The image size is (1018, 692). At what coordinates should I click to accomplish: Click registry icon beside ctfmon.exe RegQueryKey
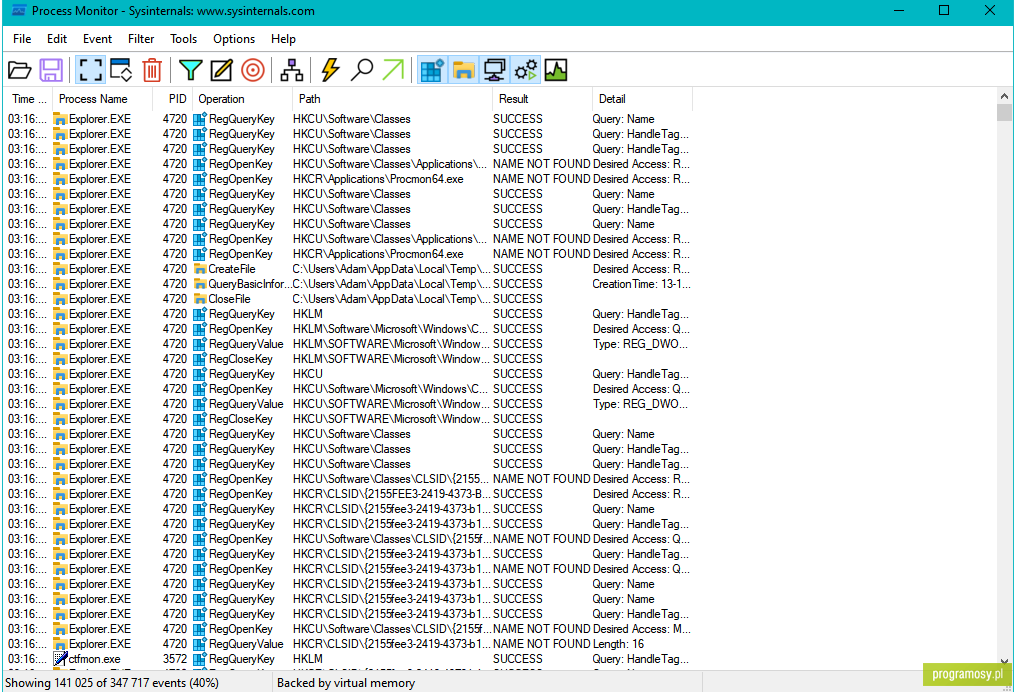tap(200, 659)
